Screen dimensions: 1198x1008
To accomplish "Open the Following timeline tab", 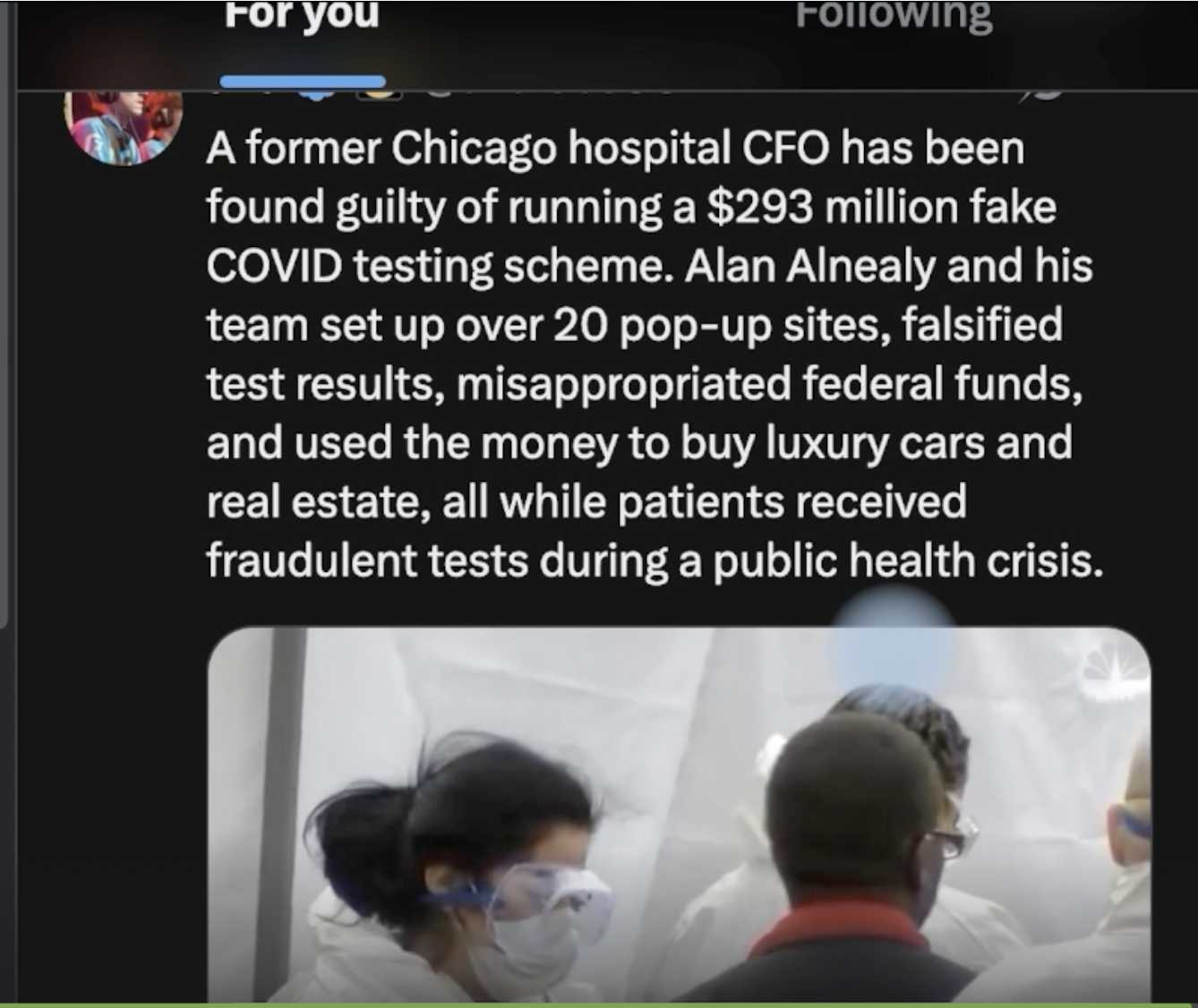I will tap(894, 16).
